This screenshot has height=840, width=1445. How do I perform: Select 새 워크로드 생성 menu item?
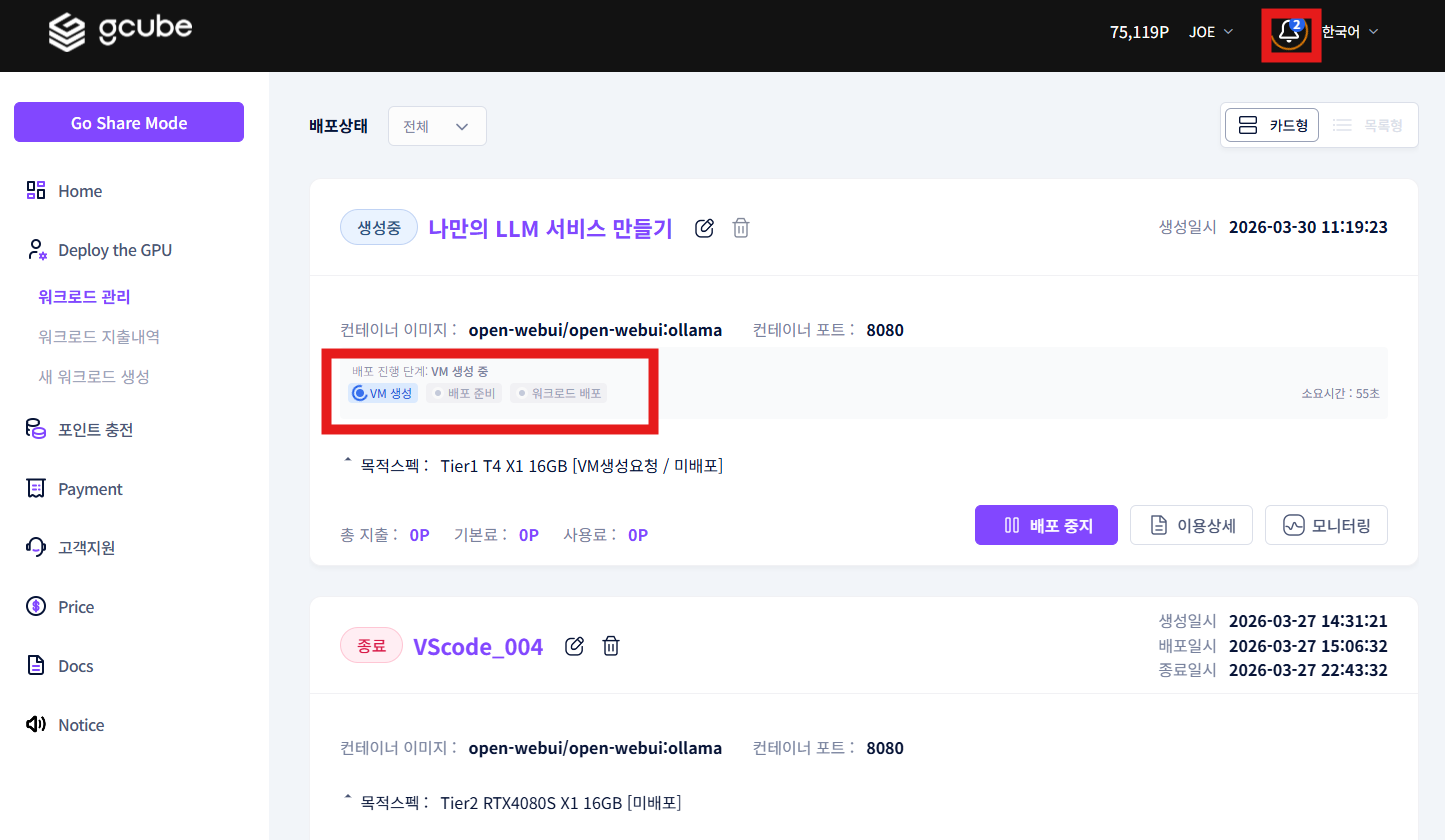click(x=94, y=377)
